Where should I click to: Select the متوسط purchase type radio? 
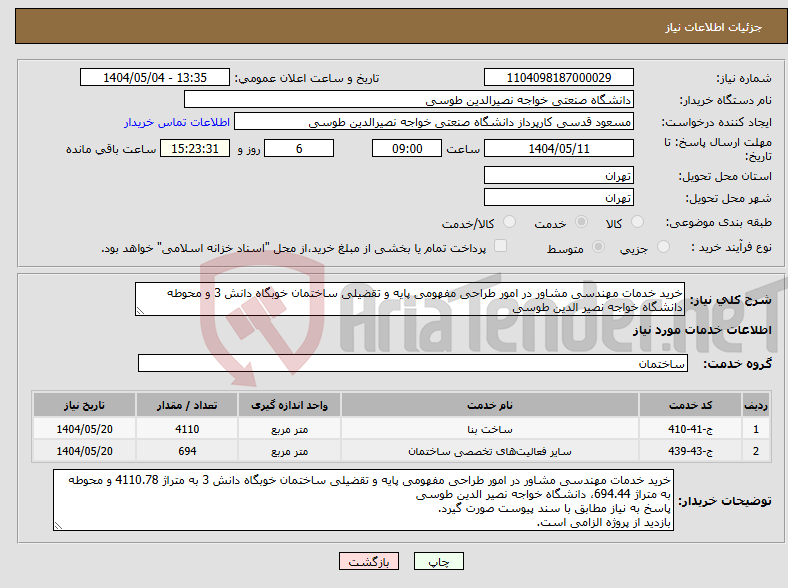pos(598,246)
